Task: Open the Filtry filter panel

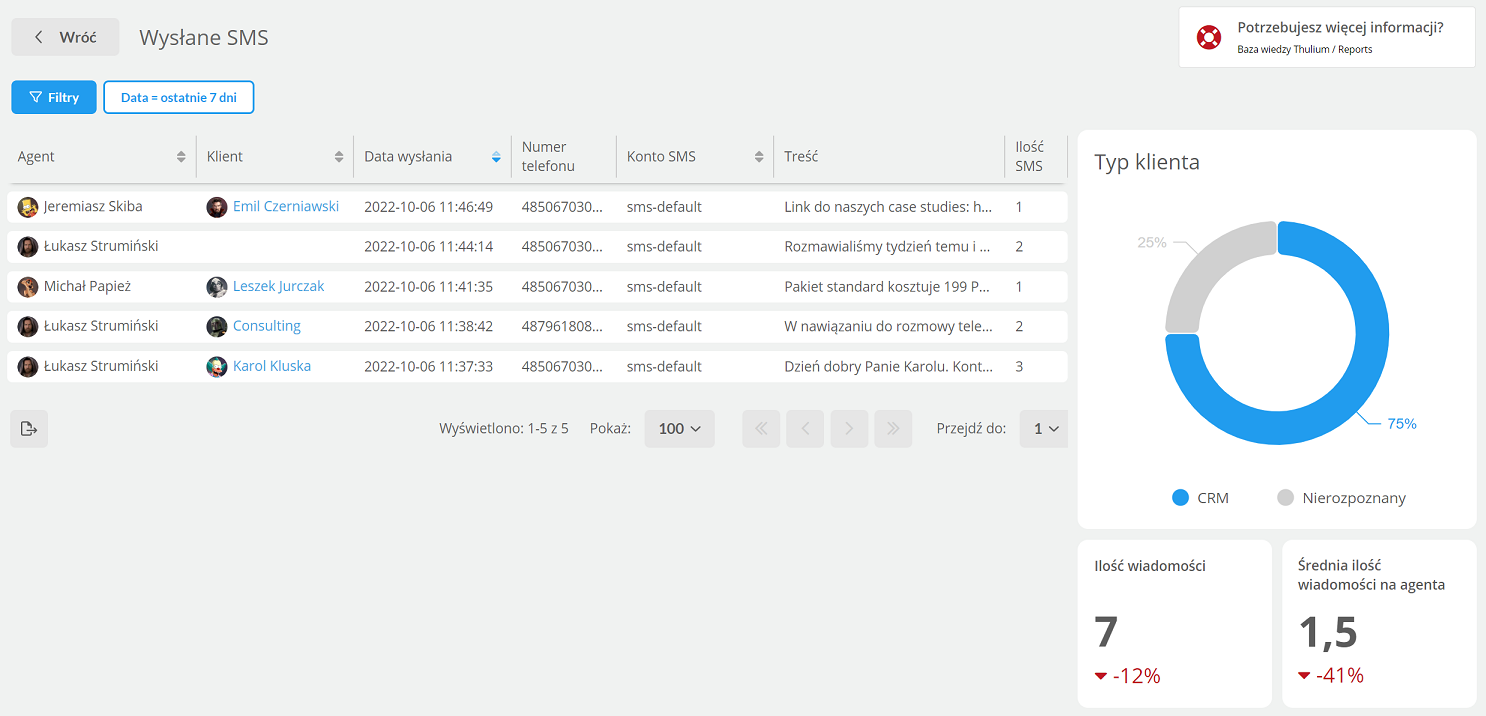Action: 54,97
